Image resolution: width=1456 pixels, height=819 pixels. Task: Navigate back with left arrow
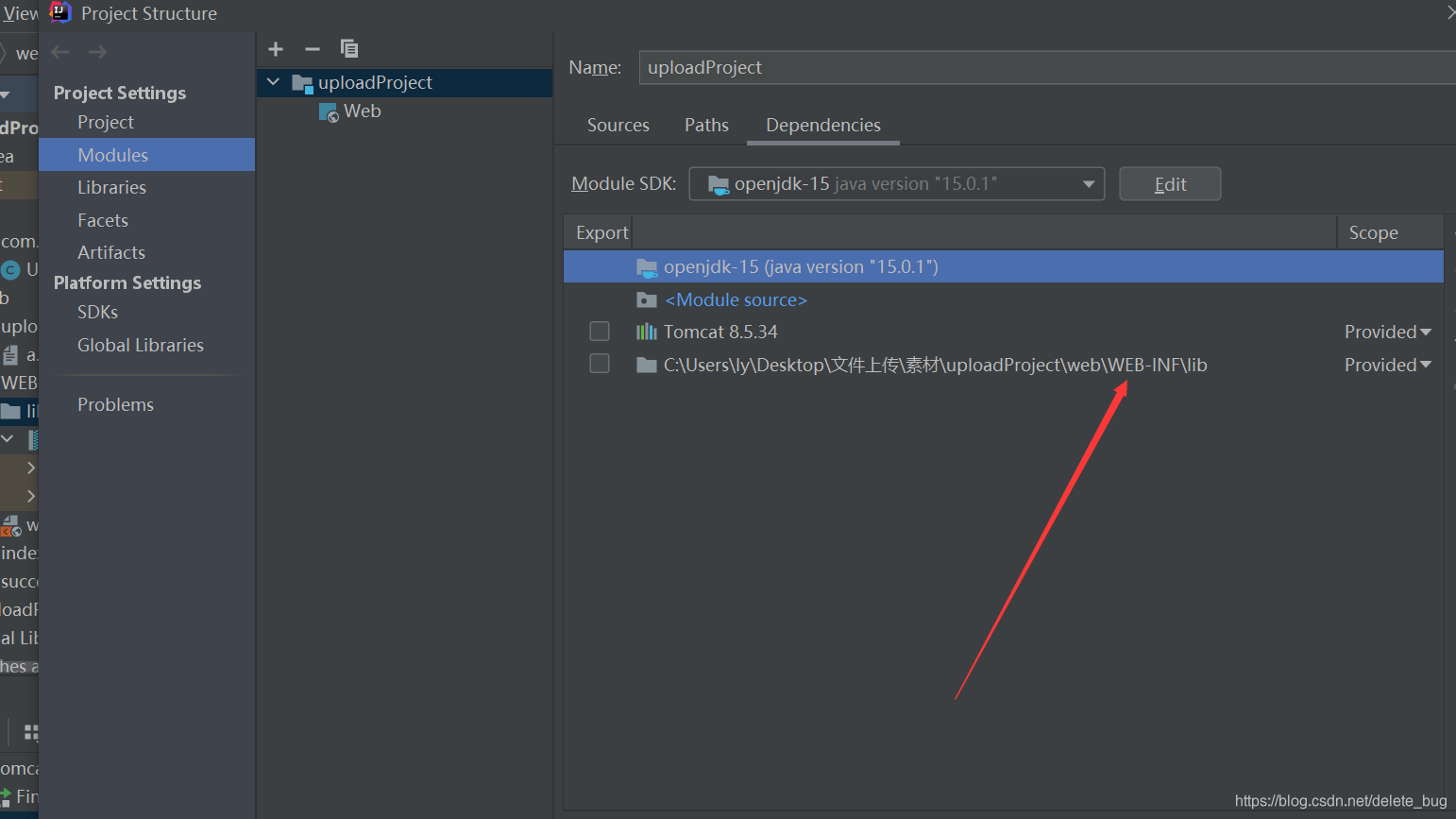point(60,52)
